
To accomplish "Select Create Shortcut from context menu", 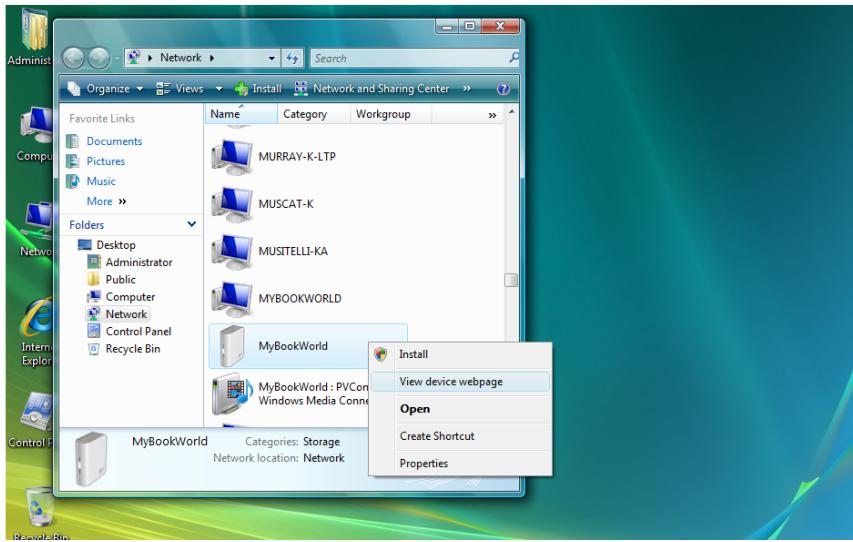I will (x=461, y=436).
